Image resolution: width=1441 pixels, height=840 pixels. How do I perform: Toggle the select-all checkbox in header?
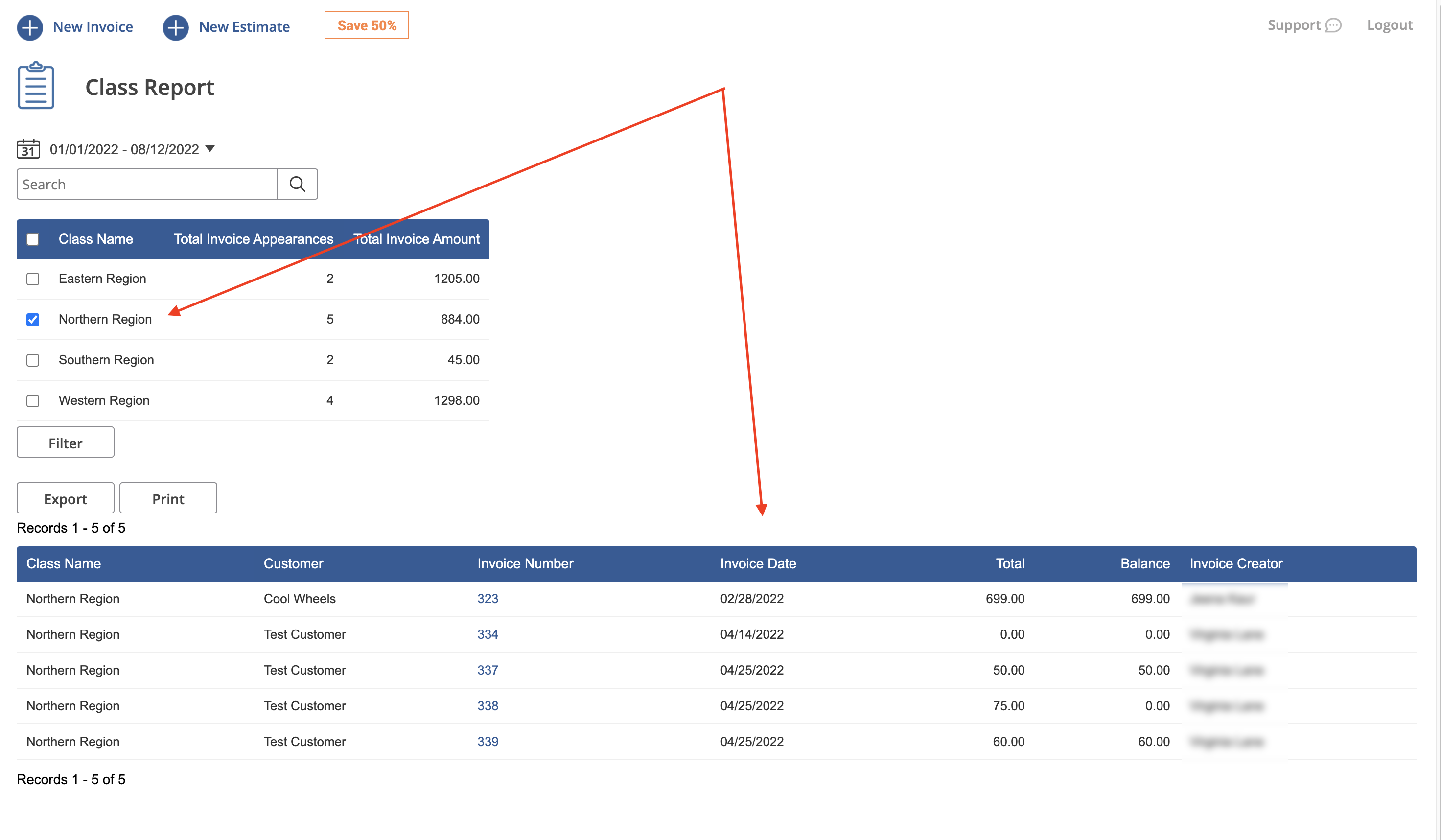(33, 239)
